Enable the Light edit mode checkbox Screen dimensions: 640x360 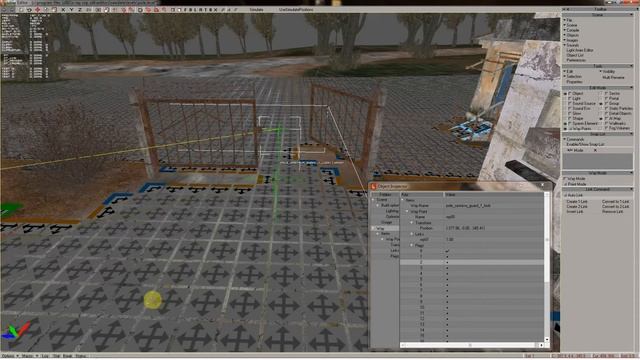[570, 98]
